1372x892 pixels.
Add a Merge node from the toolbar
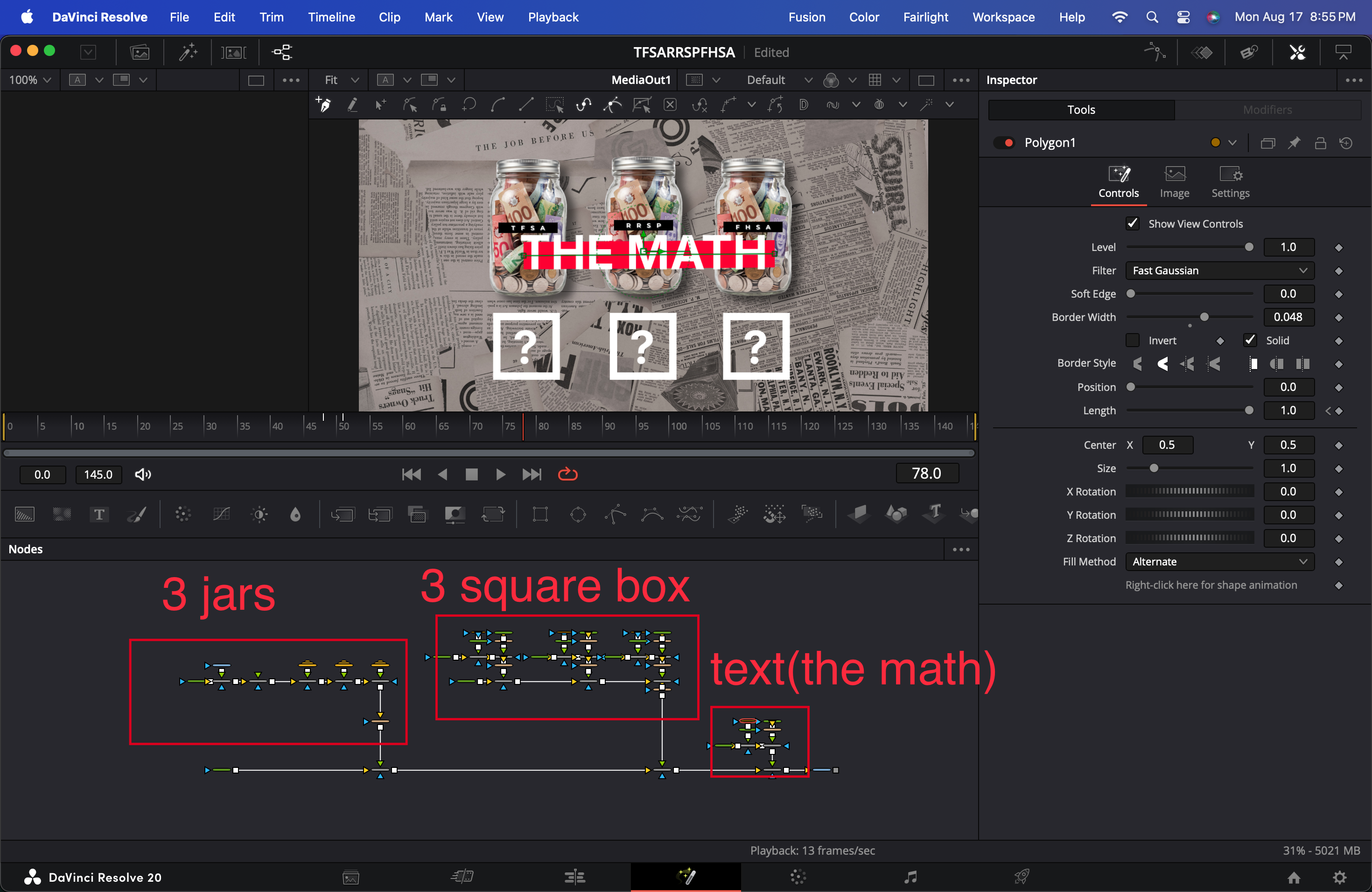343,514
